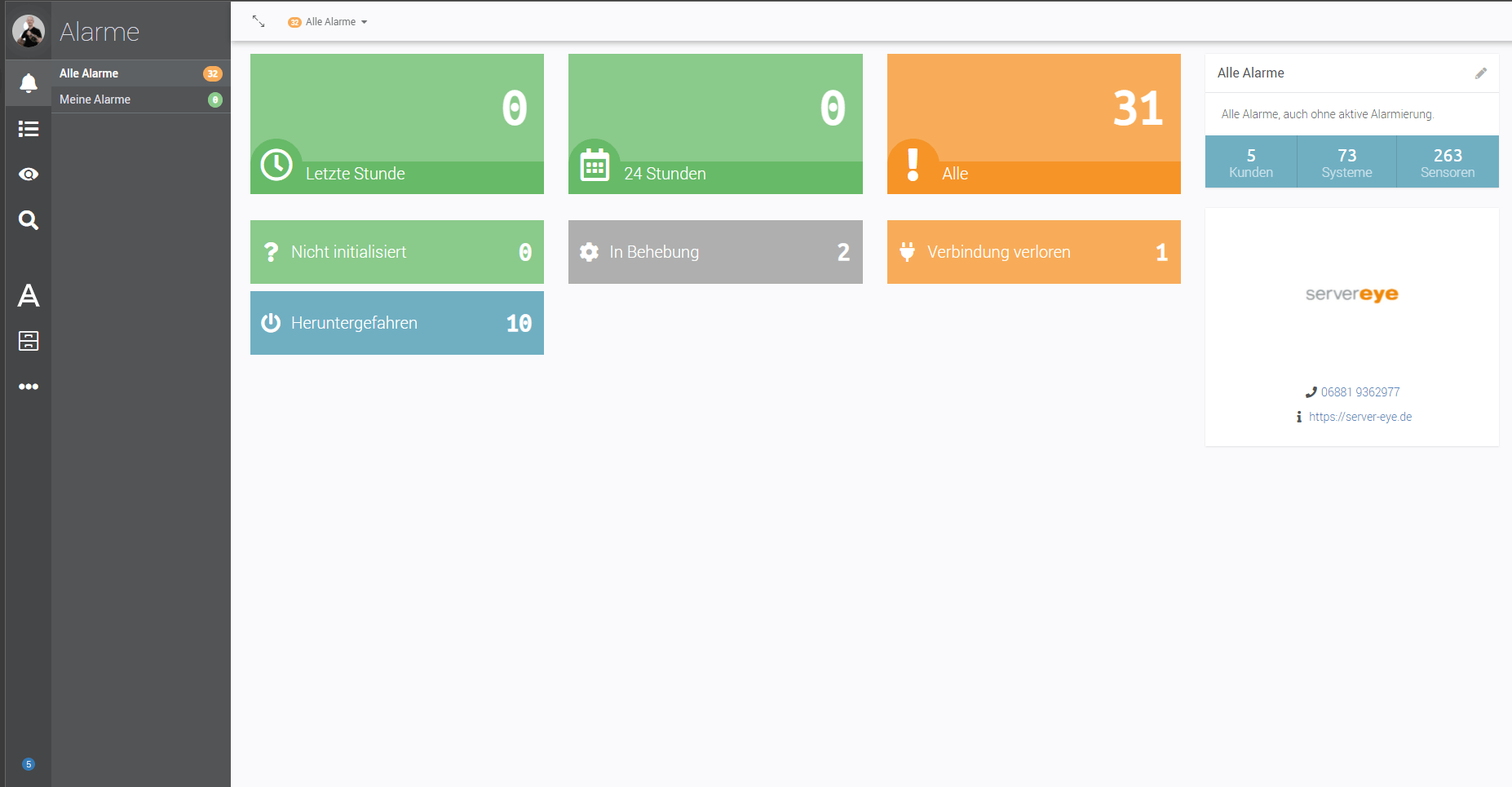Select Alle Alarme in the side menu
The width and height of the screenshot is (1512, 787).
[89, 73]
